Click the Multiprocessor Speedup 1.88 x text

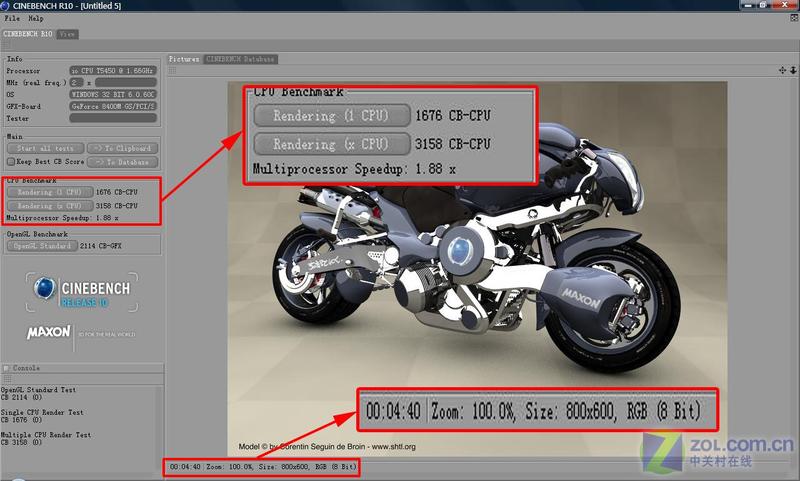click(x=62, y=218)
